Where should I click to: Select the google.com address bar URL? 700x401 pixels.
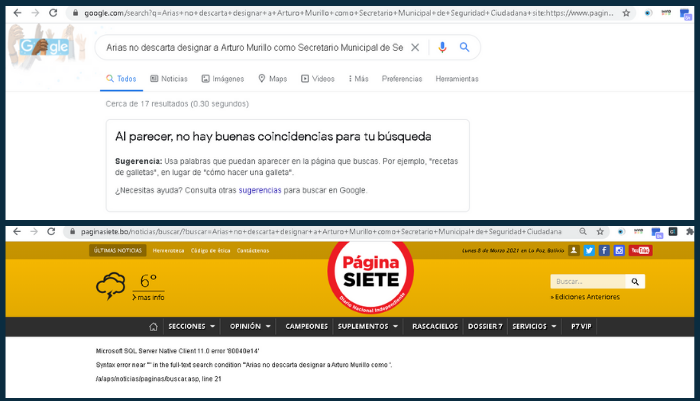[x=348, y=13]
